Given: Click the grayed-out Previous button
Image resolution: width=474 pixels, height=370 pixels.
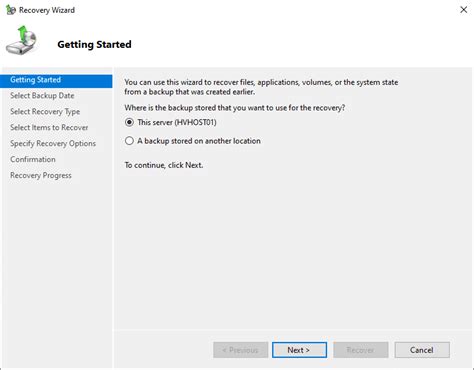Looking at the screenshot, I should click(240, 350).
